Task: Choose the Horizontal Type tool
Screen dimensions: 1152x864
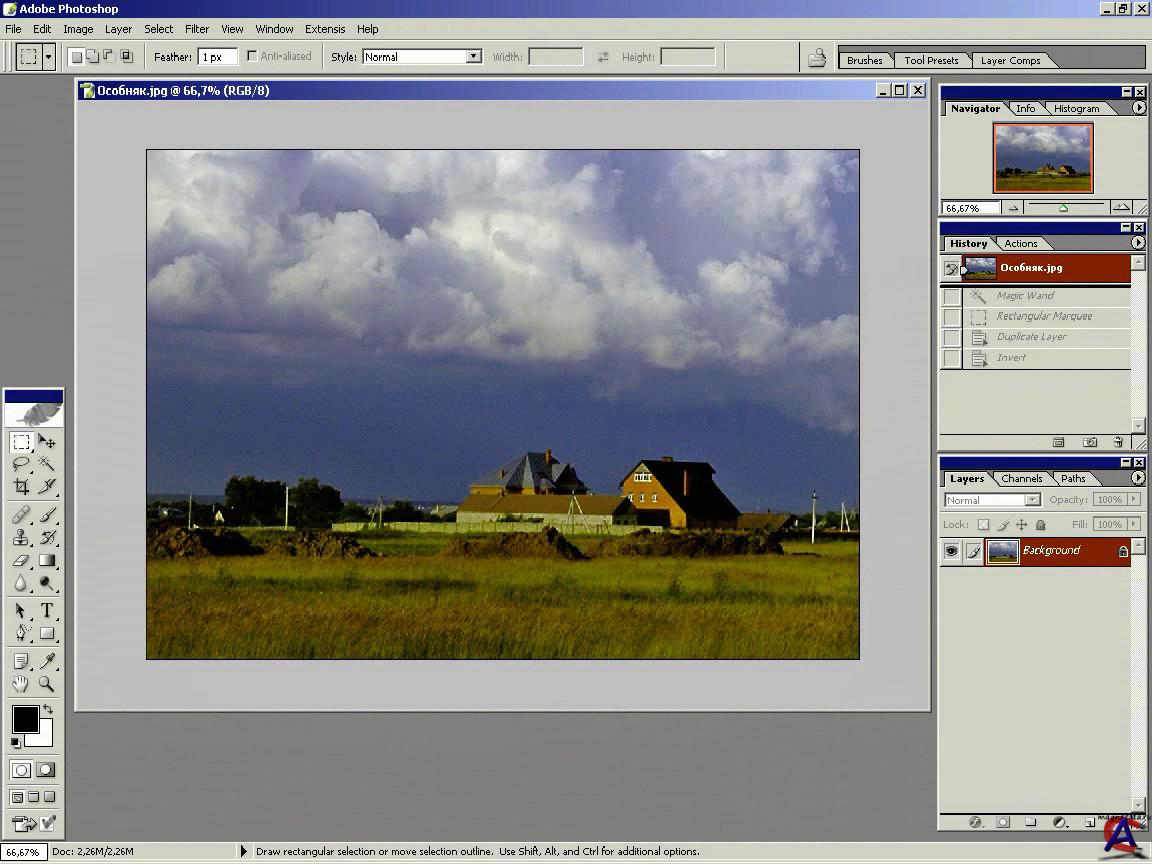Action: coord(47,610)
